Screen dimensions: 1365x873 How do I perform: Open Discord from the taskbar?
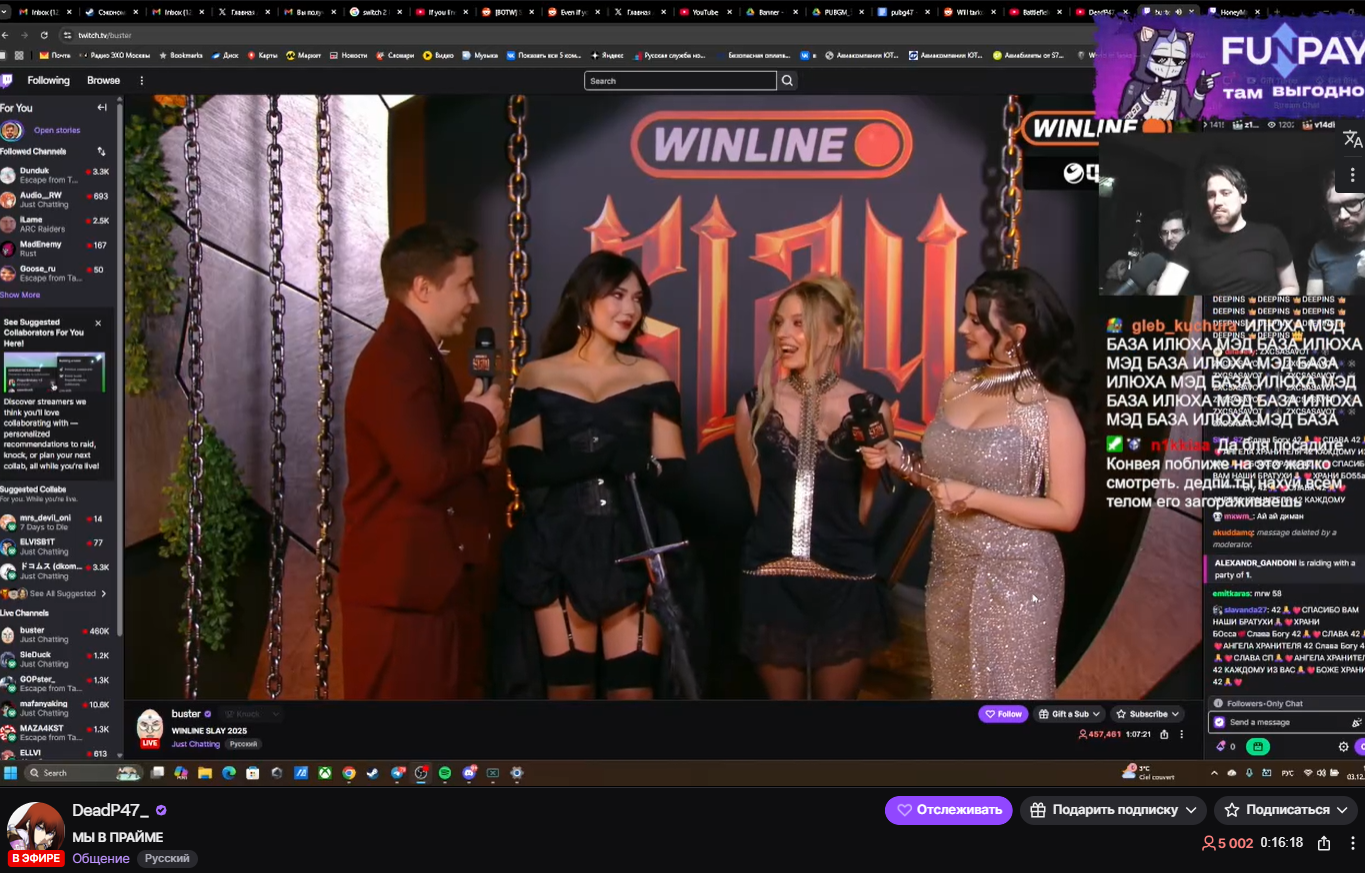click(469, 773)
